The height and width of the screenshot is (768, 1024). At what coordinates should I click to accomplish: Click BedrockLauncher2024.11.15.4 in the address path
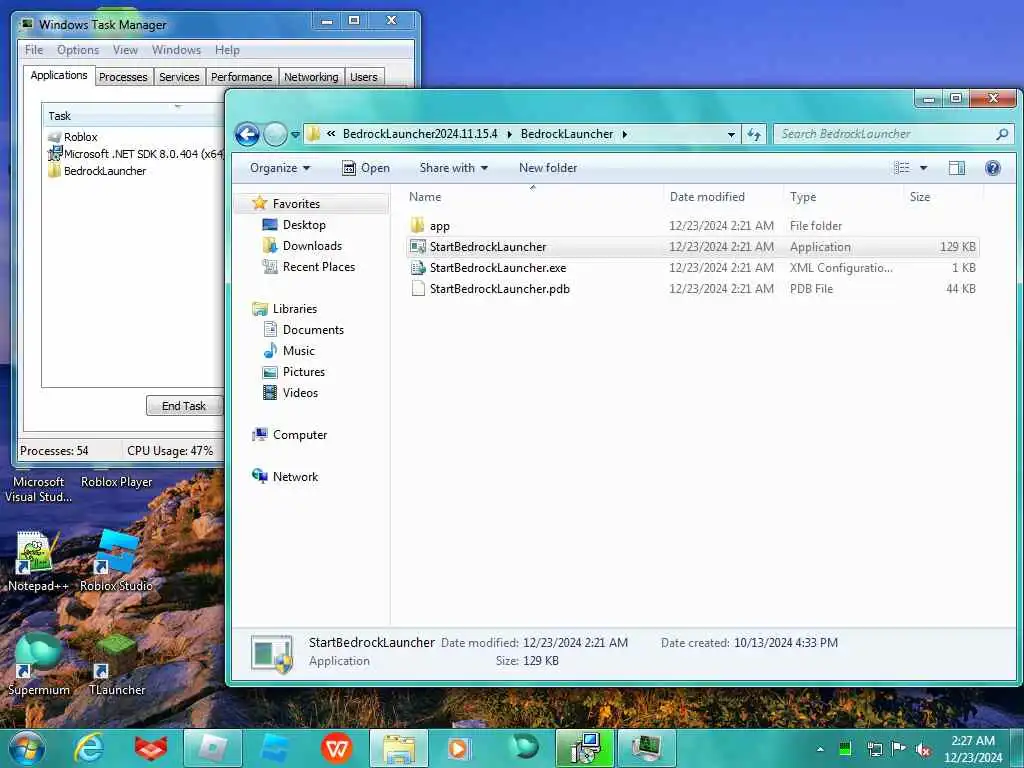(420, 134)
